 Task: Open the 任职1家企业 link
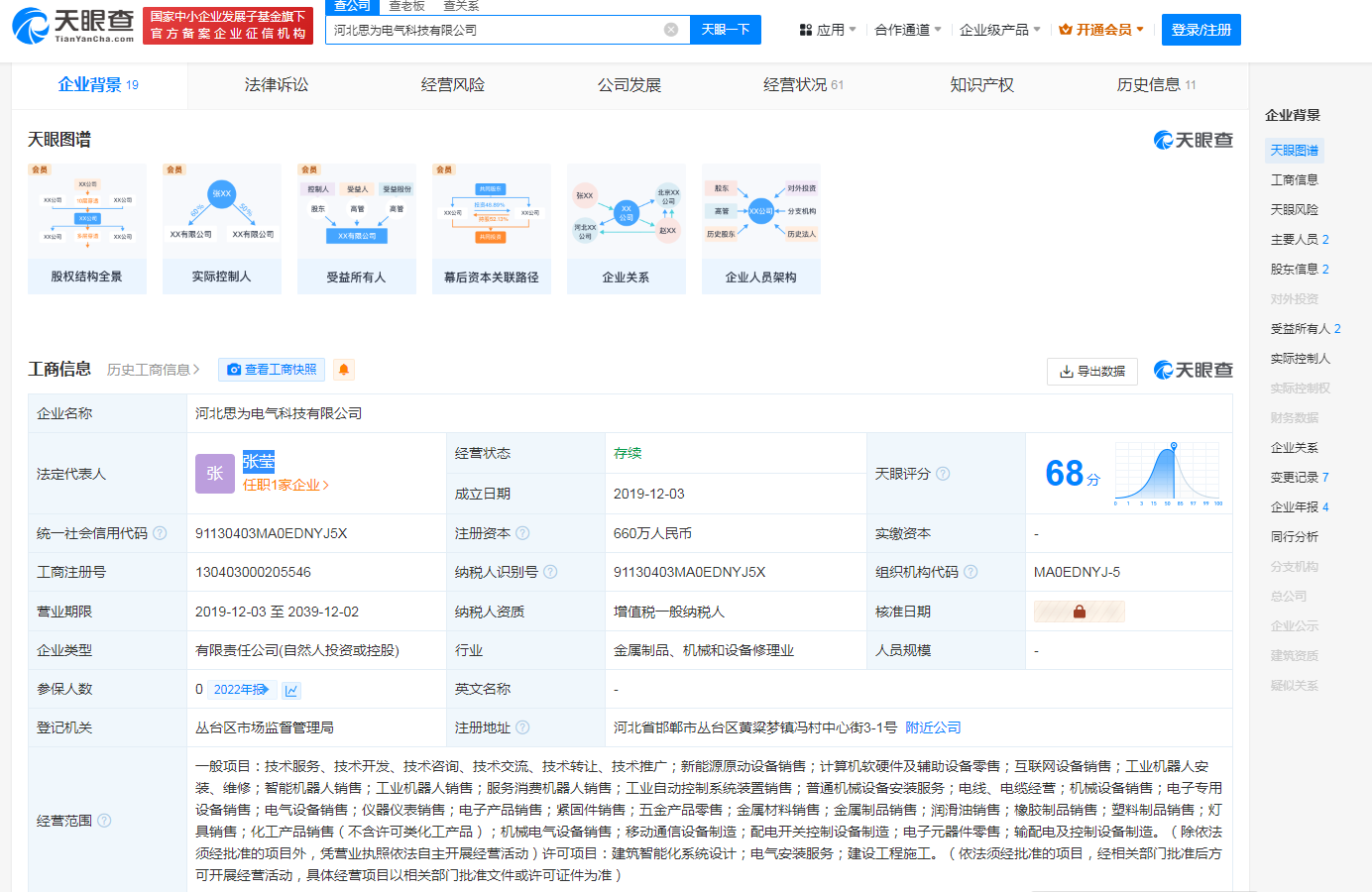coord(286,485)
